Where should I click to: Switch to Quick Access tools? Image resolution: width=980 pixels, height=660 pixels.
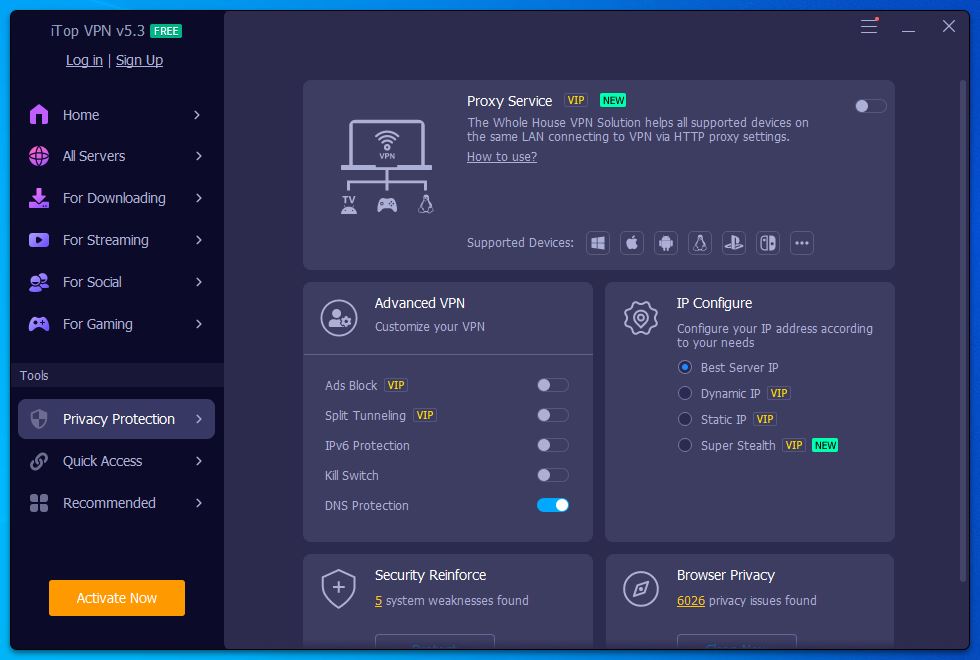pyautogui.click(x=116, y=461)
